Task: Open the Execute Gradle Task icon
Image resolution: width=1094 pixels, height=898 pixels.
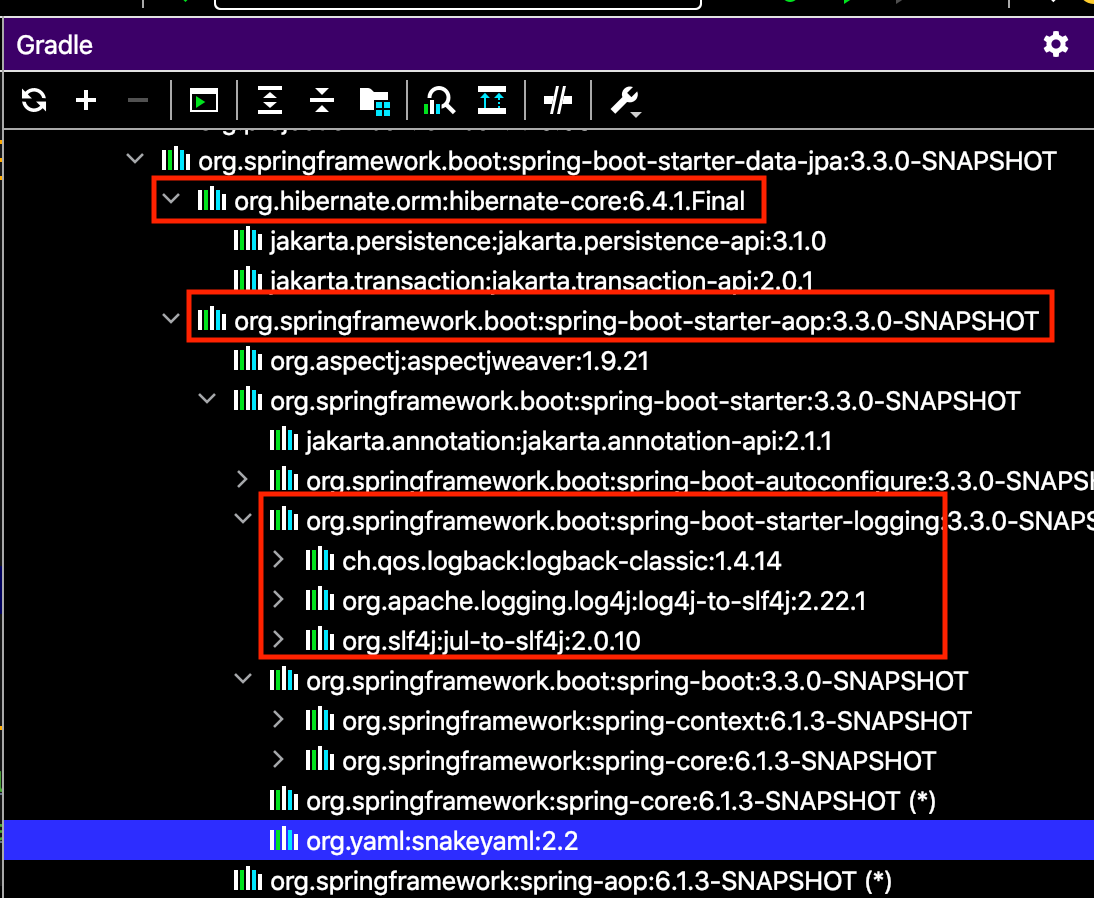Action: click(x=204, y=100)
